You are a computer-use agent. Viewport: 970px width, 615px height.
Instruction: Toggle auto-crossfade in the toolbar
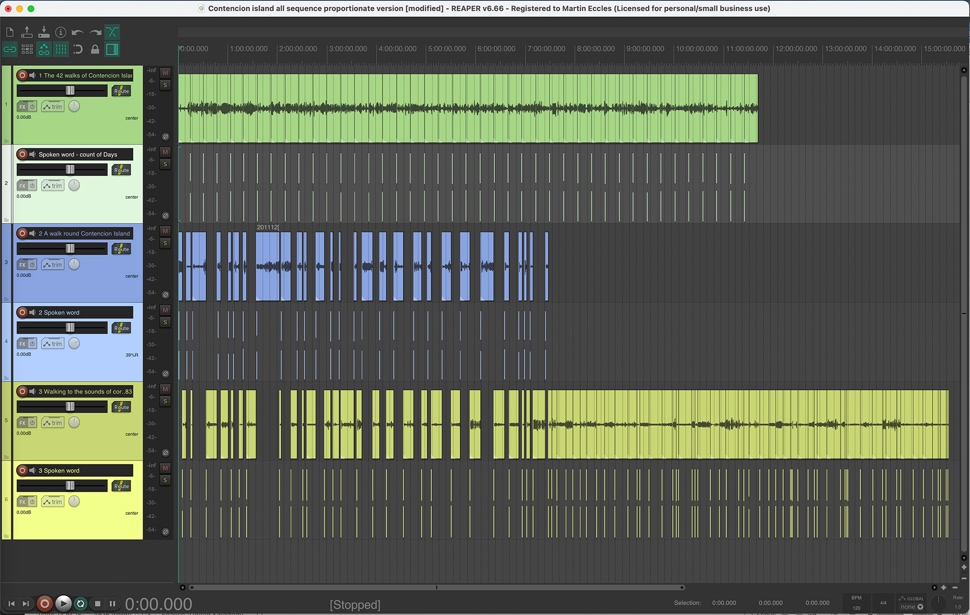[x=112, y=32]
